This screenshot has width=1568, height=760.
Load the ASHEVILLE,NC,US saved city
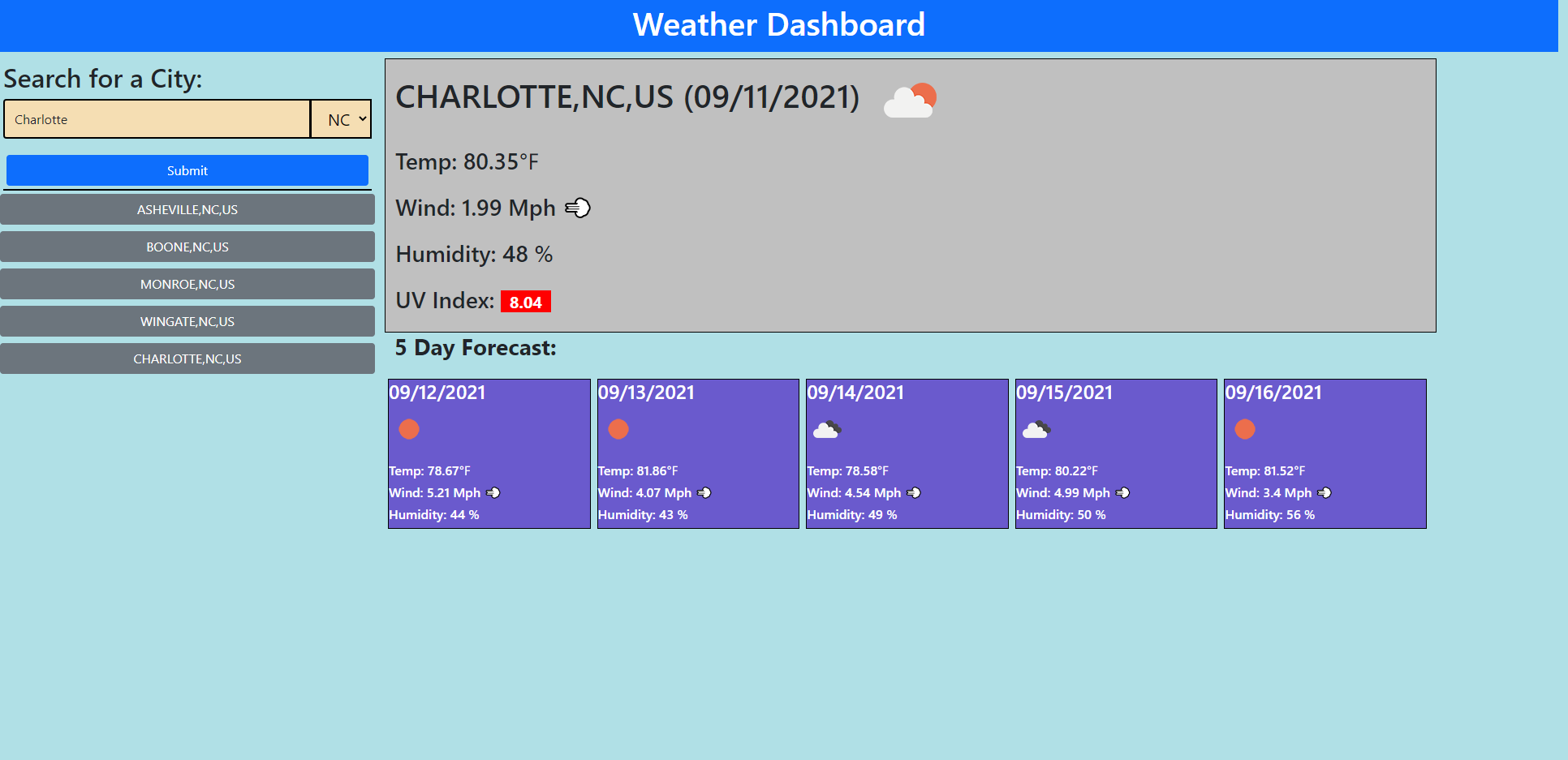point(187,209)
